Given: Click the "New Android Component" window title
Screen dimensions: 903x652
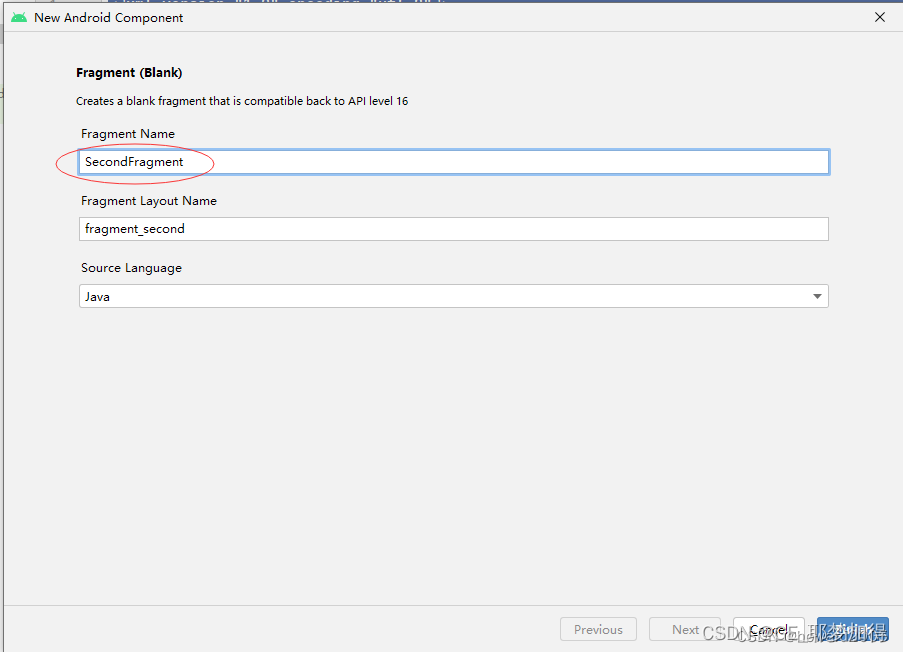Looking at the screenshot, I should pyautogui.click(x=109, y=17).
